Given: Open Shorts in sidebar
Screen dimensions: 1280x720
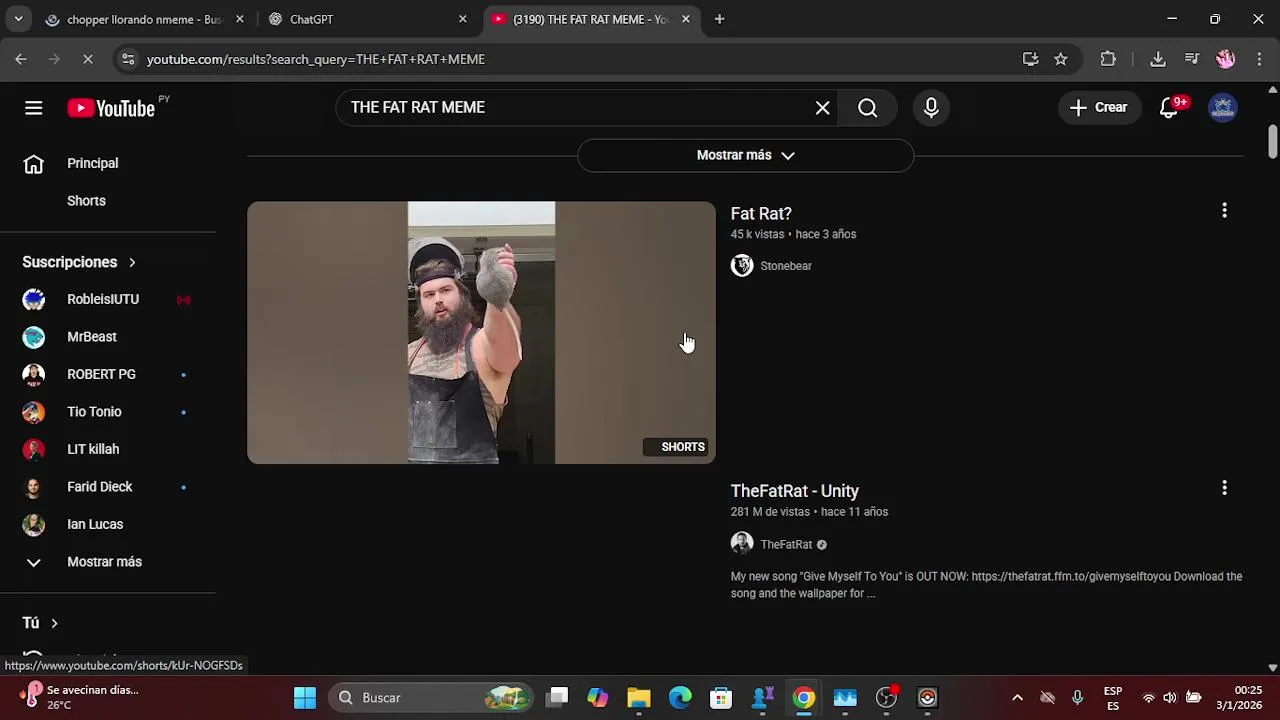Looking at the screenshot, I should tap(108, 201).
